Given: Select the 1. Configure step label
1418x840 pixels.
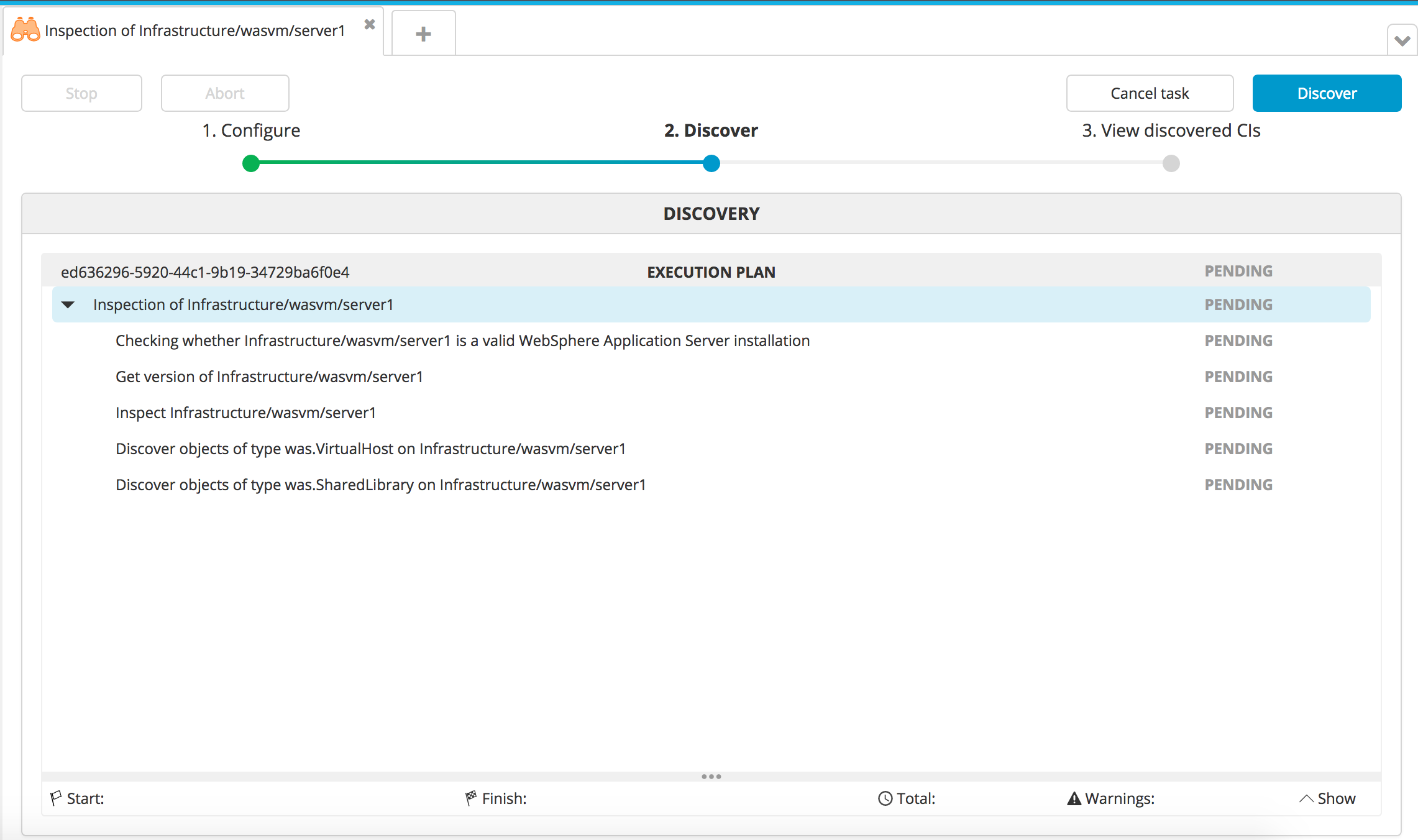Looking at the screenshot, I should (251, 130).
